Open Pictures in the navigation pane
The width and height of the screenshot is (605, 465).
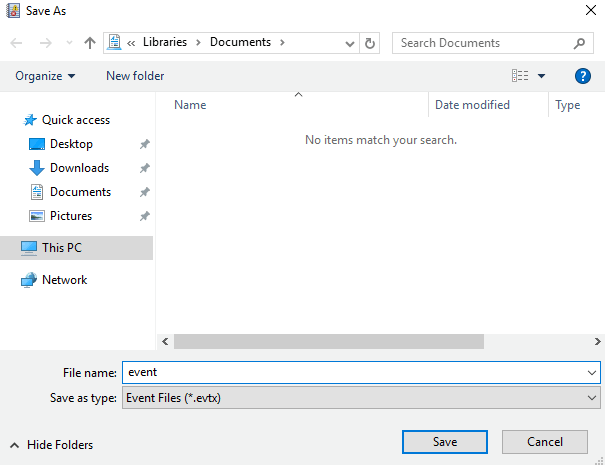(x=71, y=216)
